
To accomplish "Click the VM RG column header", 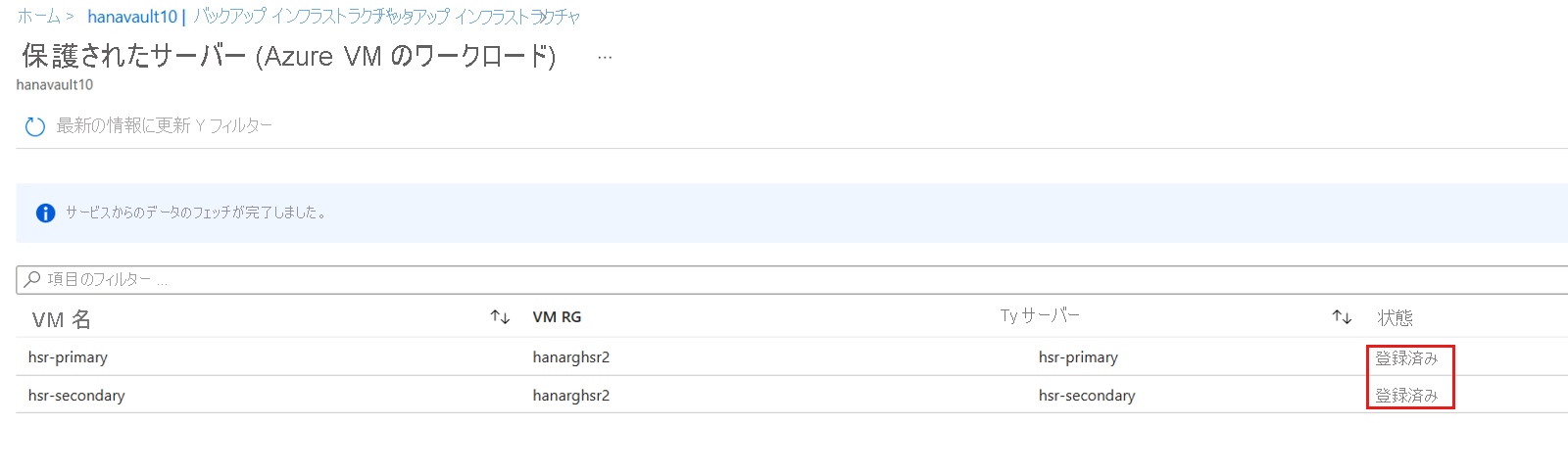I will 557,316.
